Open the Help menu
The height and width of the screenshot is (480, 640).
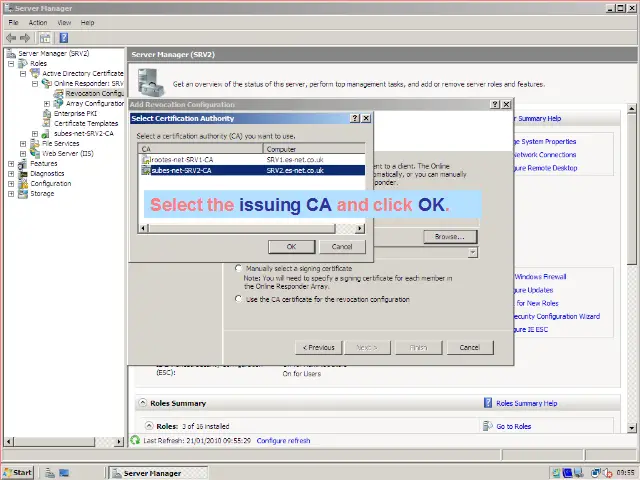87,22
